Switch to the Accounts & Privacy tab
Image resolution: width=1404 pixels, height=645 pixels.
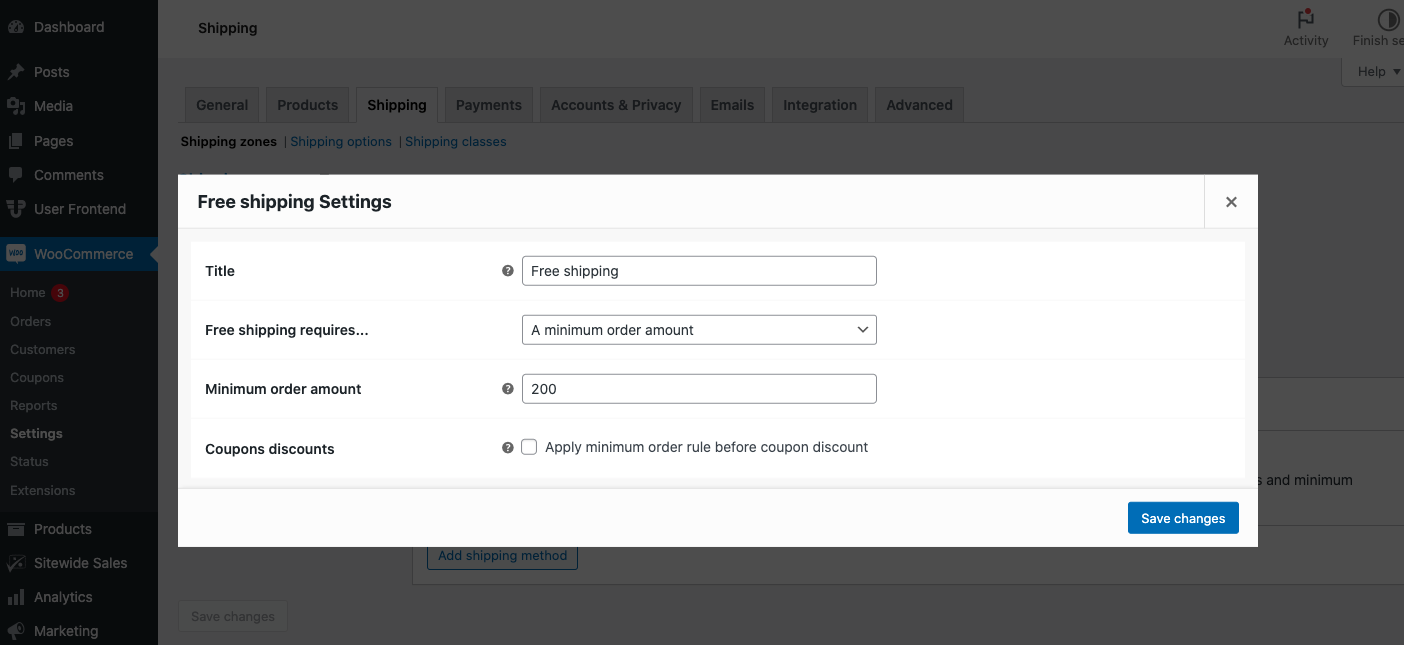[x=615, y=104]
